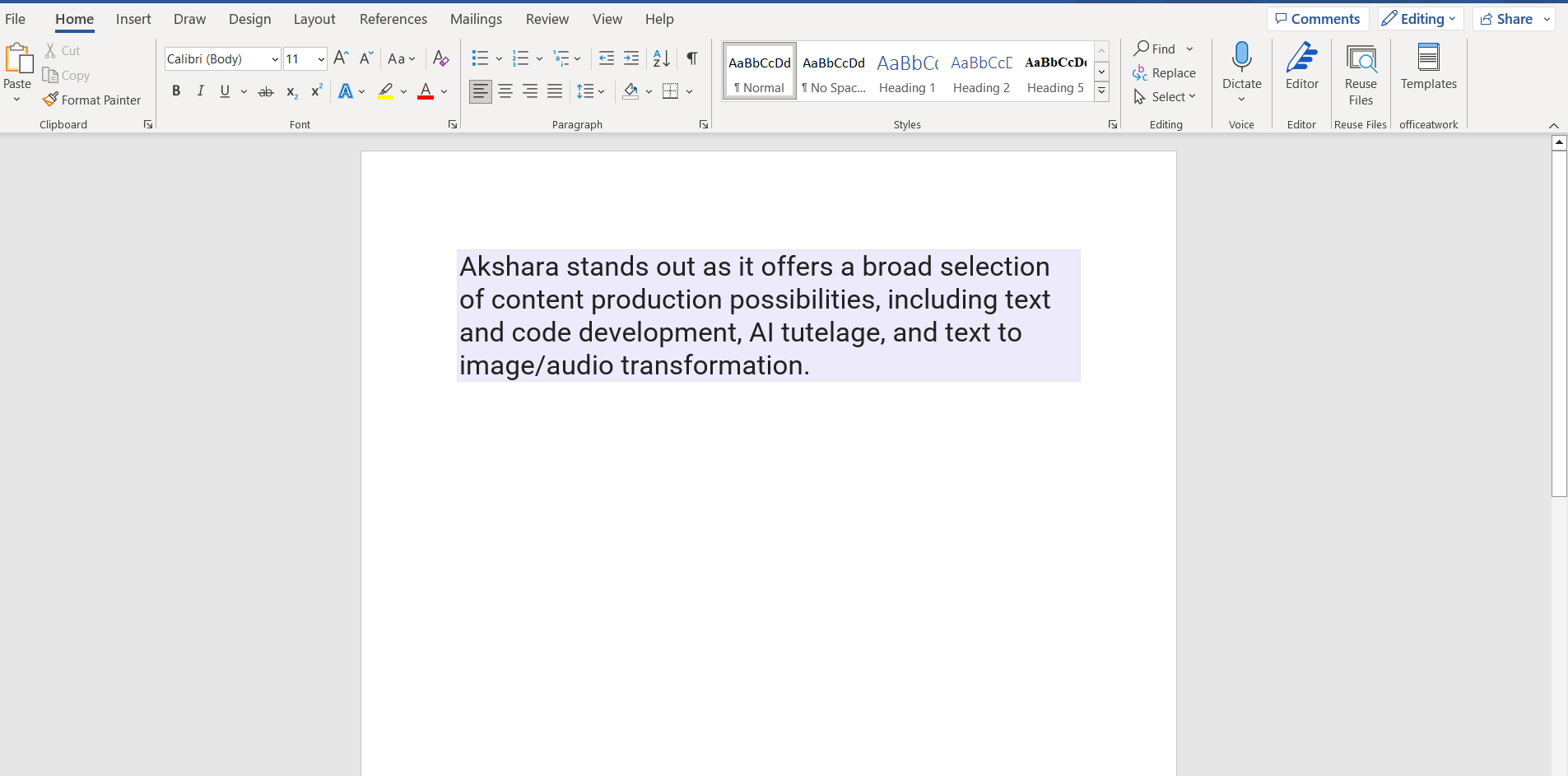1568x776 pixels.
Task: Expand the Styles gallery More arrow
Action: coord(1101,91)
